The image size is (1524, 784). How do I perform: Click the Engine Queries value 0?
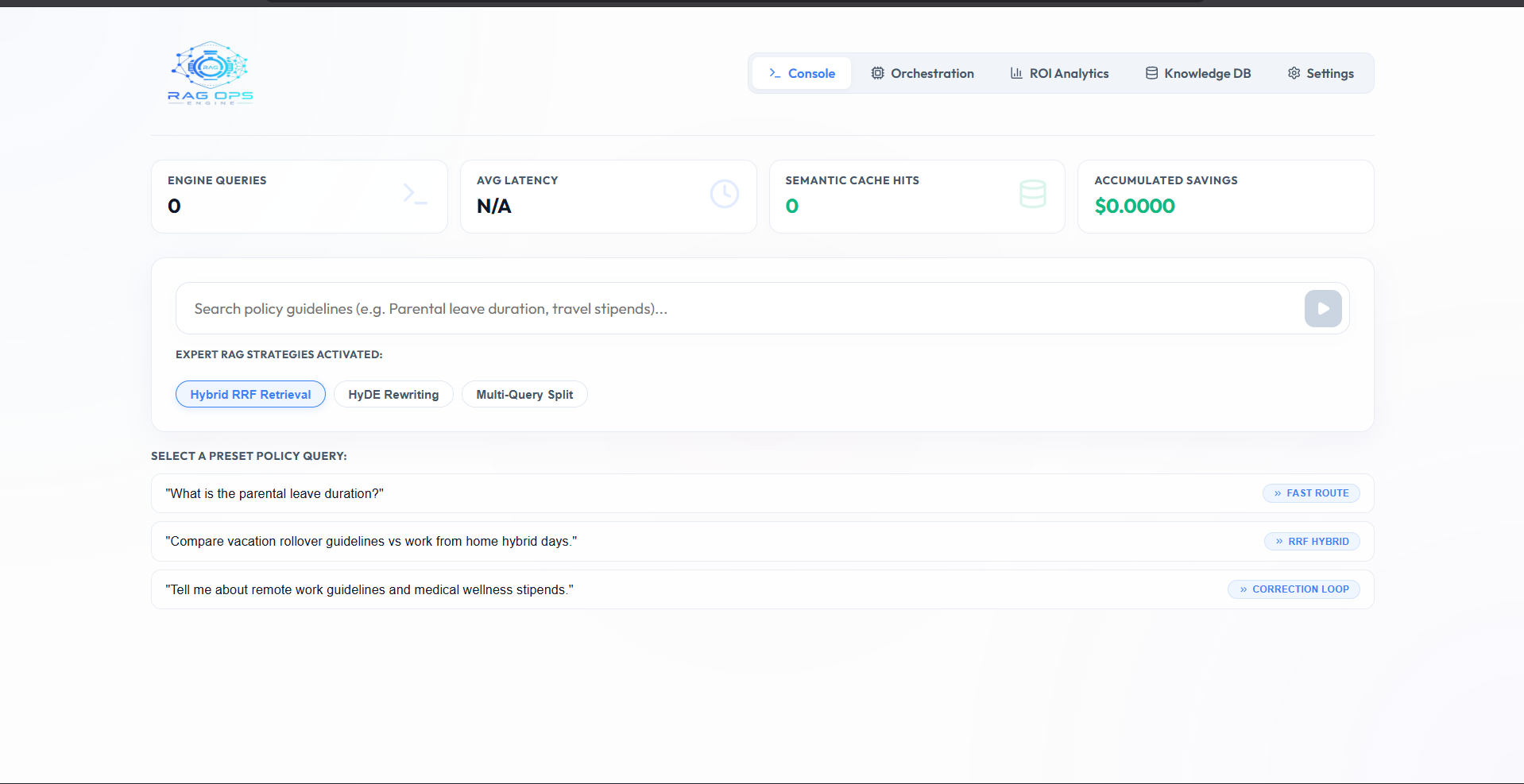(x=174, y=206)
